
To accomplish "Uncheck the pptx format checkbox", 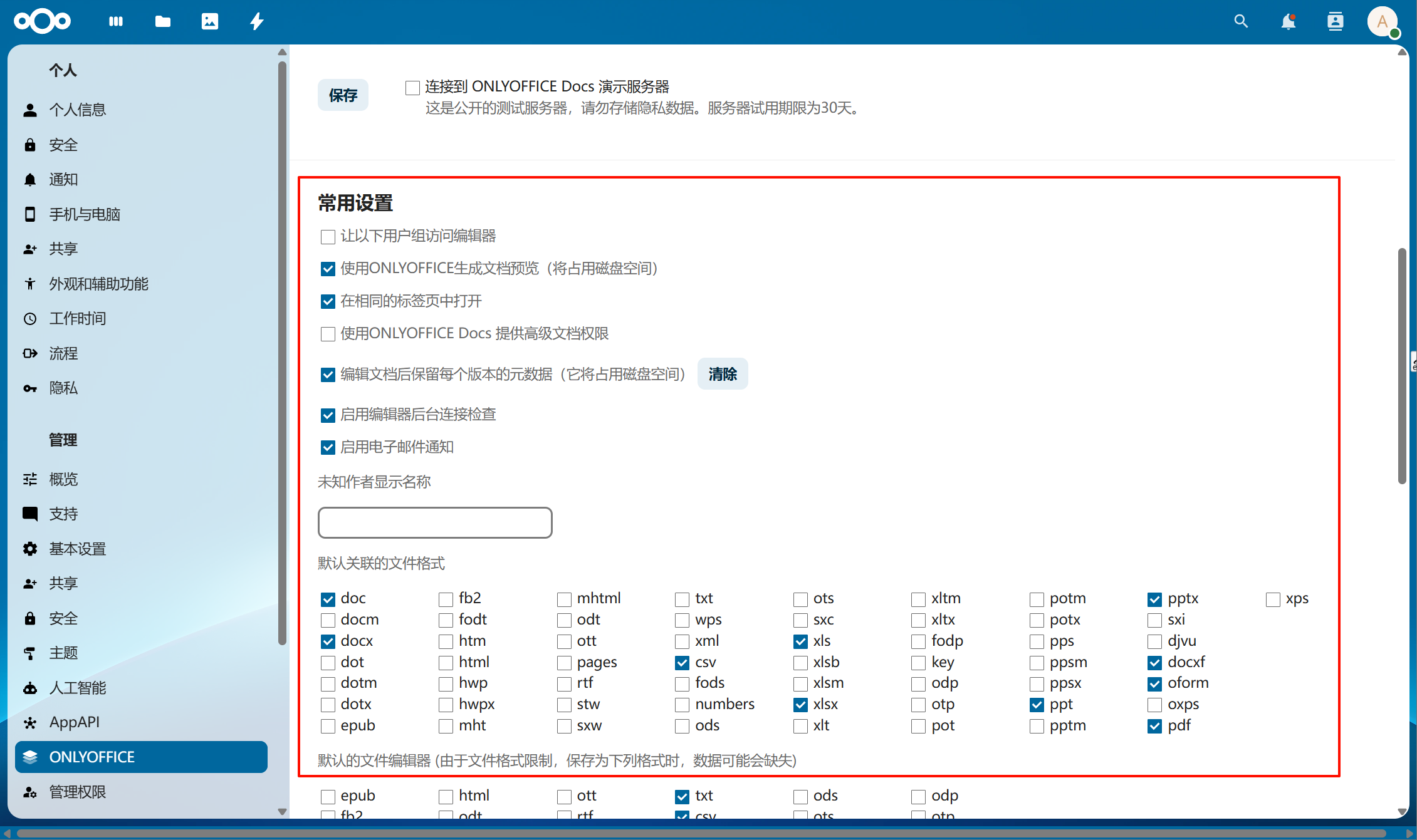I will (x=1154, y=599).
